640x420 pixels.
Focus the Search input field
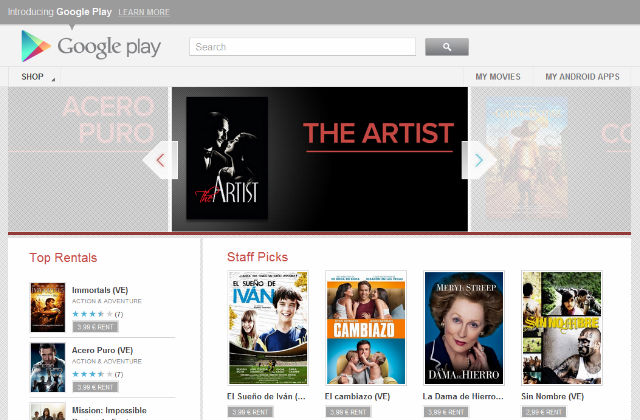tap(302, 47)
